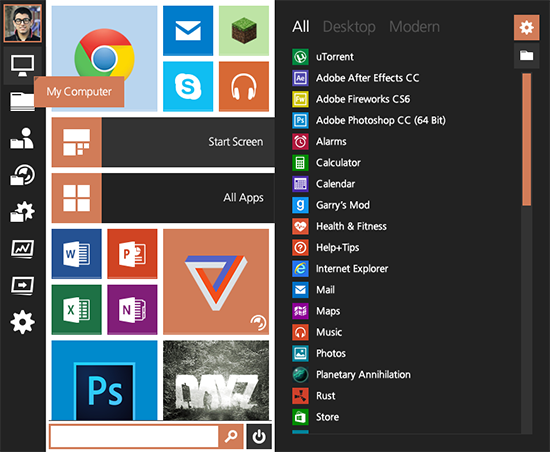Click the app list scrollbar thumb
Screen dimensions: 550x452
(x=526, y=139)
